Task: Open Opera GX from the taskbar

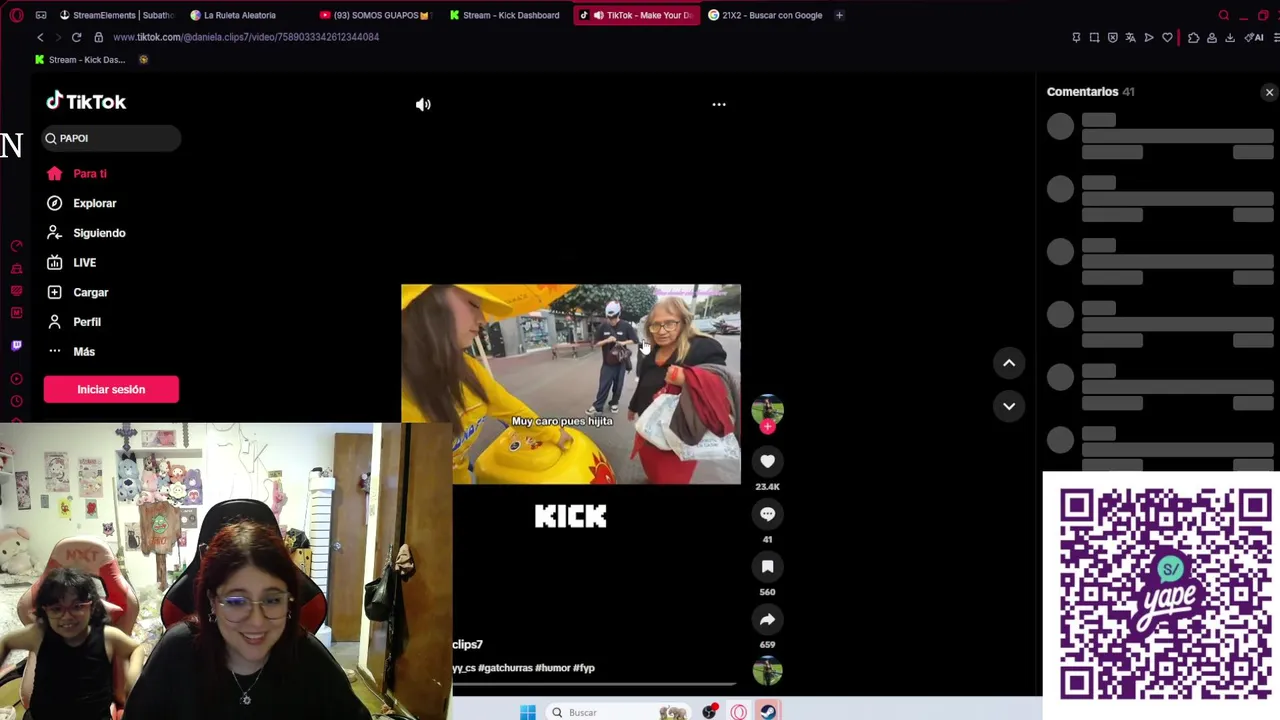Action: [x=738, y=712]
